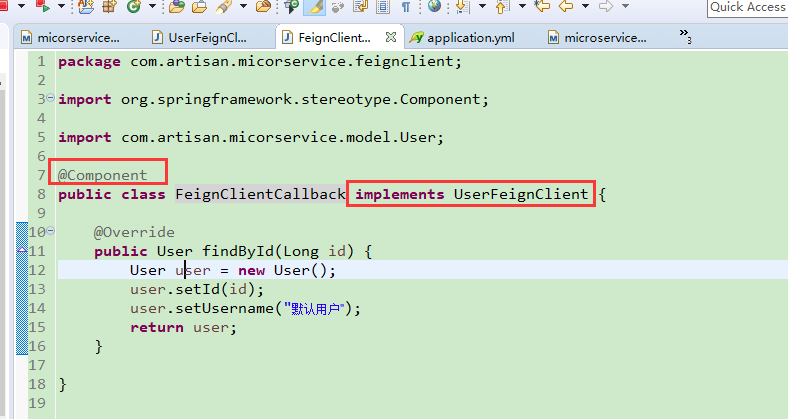The width and height of the screenshot is (788, 419).
Task: Open the Run Last Tool dropdown arrow
Action: 61,6
